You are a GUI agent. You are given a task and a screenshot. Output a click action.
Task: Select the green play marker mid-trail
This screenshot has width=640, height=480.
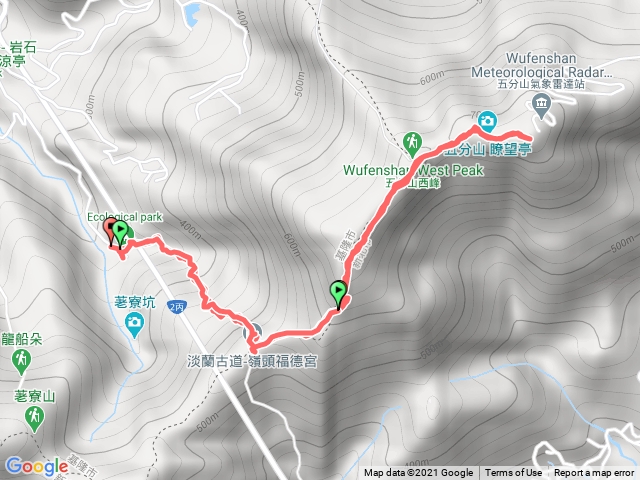tap(338, 294)
